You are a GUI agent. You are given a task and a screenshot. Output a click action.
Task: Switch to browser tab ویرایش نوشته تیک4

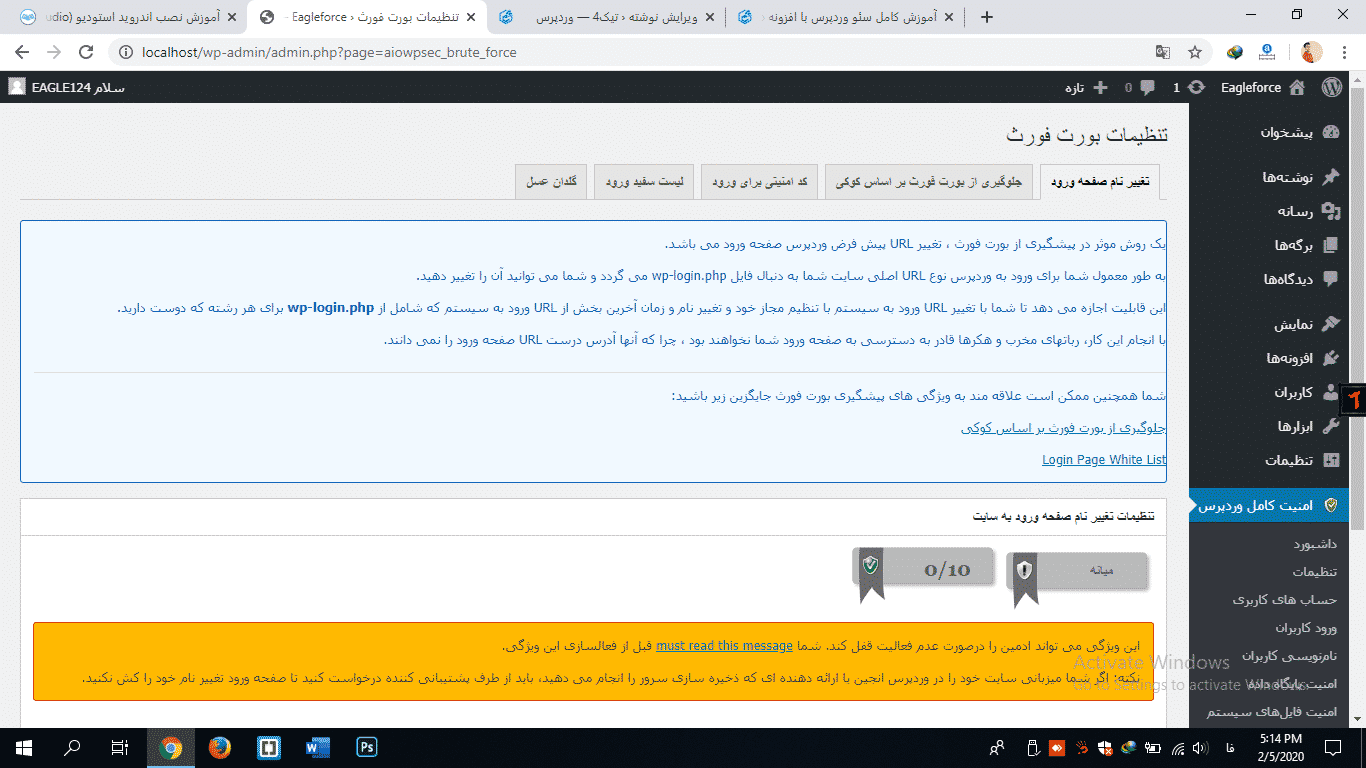pyautogui.click(x=608, y=17)
